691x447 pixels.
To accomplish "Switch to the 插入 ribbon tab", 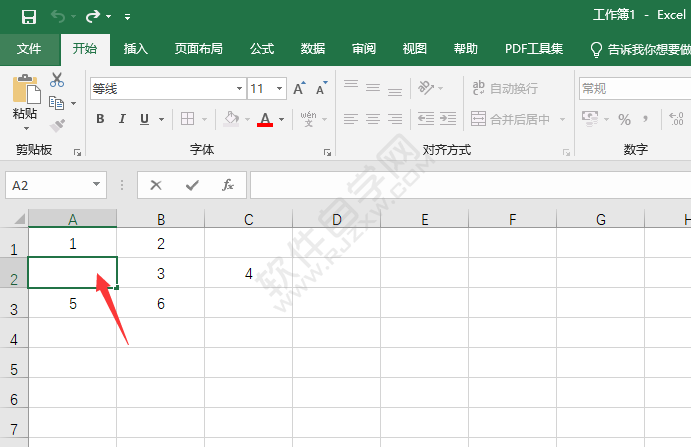I will point(136,49).
